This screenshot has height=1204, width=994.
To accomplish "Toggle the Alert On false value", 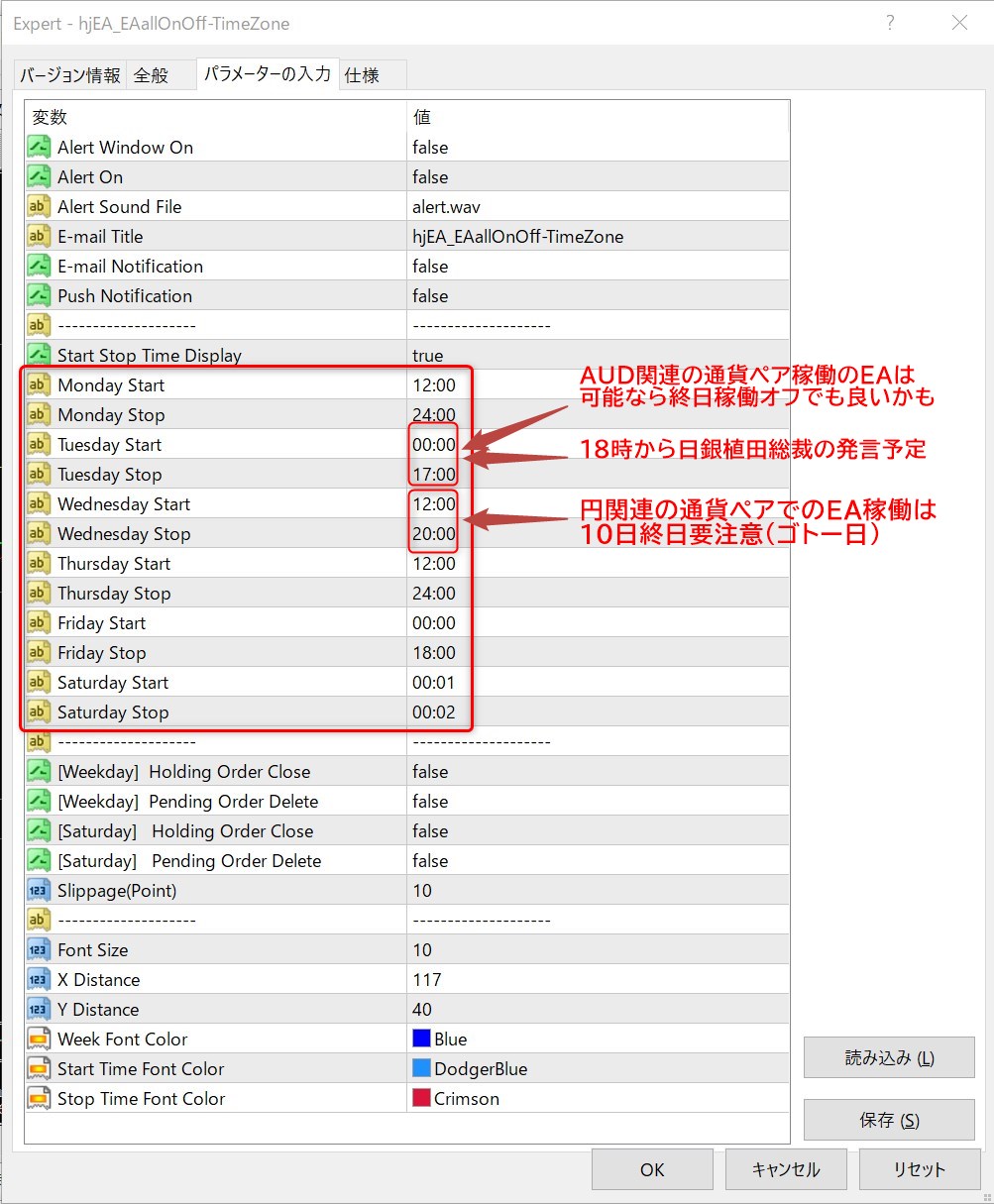I will [430, 177].
